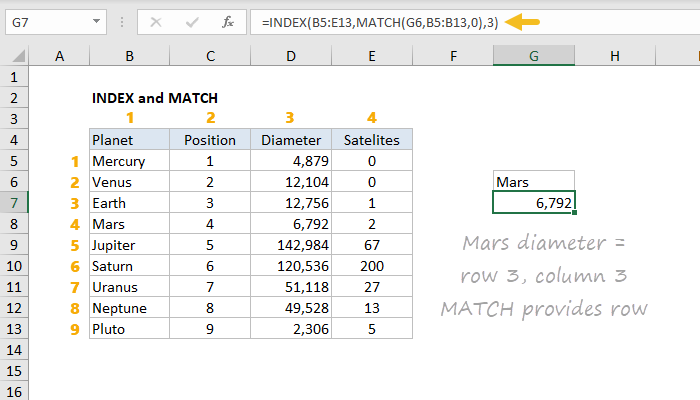The width and height of the screenshot is (700, 400).
Task: Click the INDEX and MATCH title cell
Action: pyautogui.click(x=154, y=98)
